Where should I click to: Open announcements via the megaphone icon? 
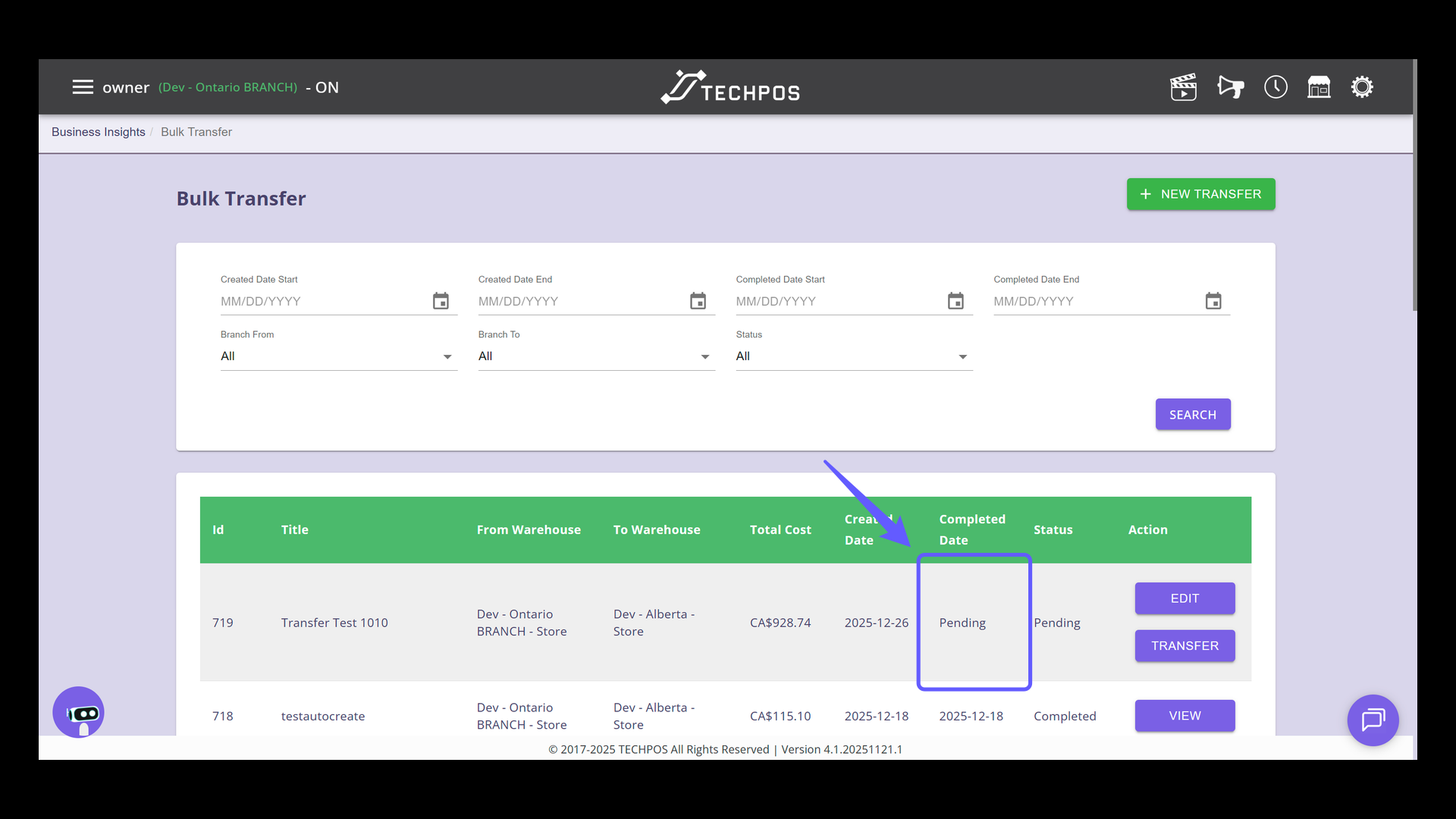coord(1230,86)
